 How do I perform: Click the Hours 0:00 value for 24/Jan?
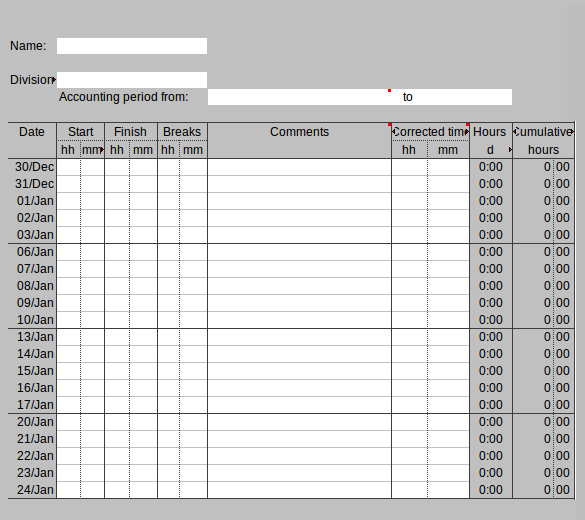[x=491, y=490]
